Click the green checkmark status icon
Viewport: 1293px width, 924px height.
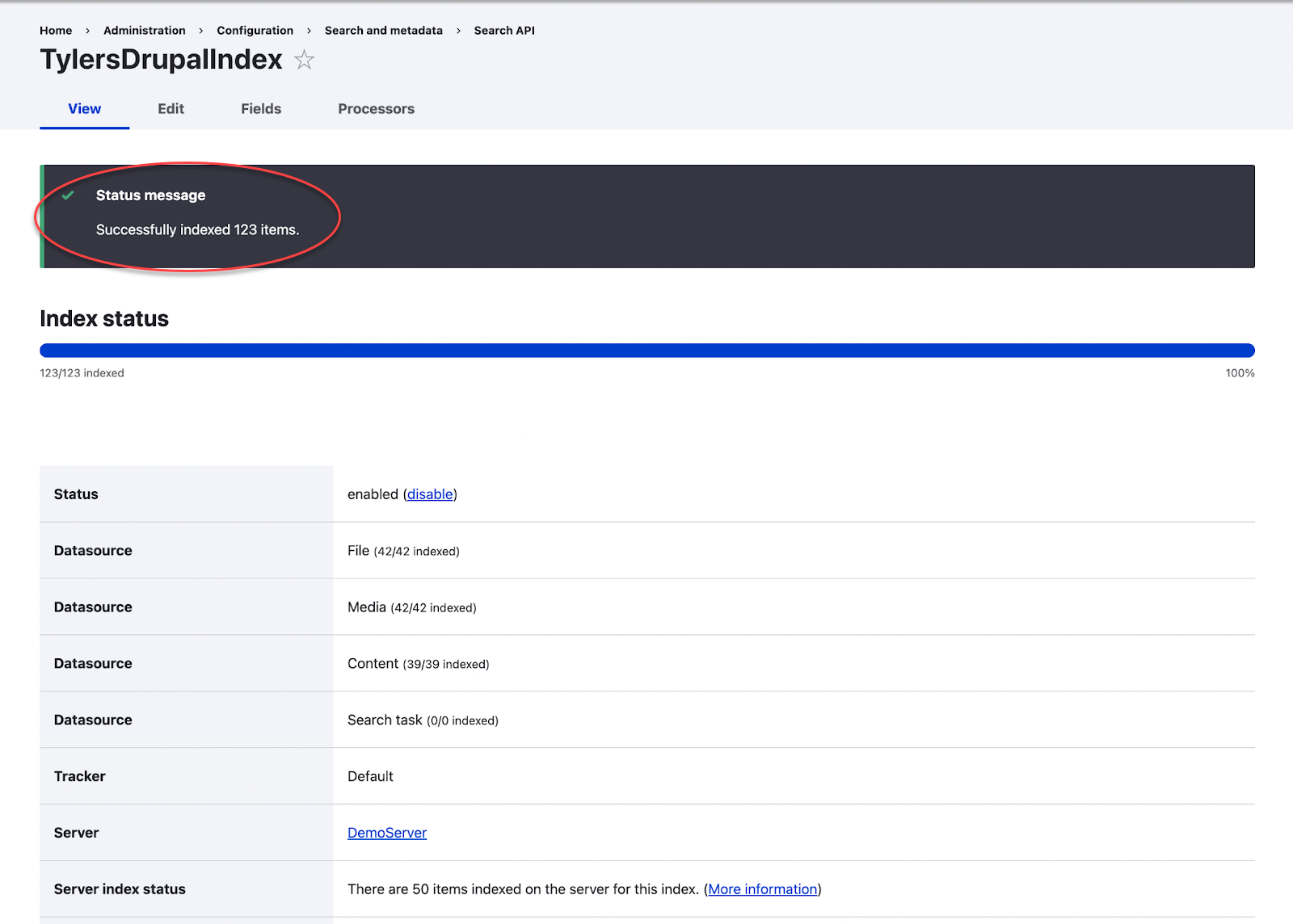click(x=69, y=195)
